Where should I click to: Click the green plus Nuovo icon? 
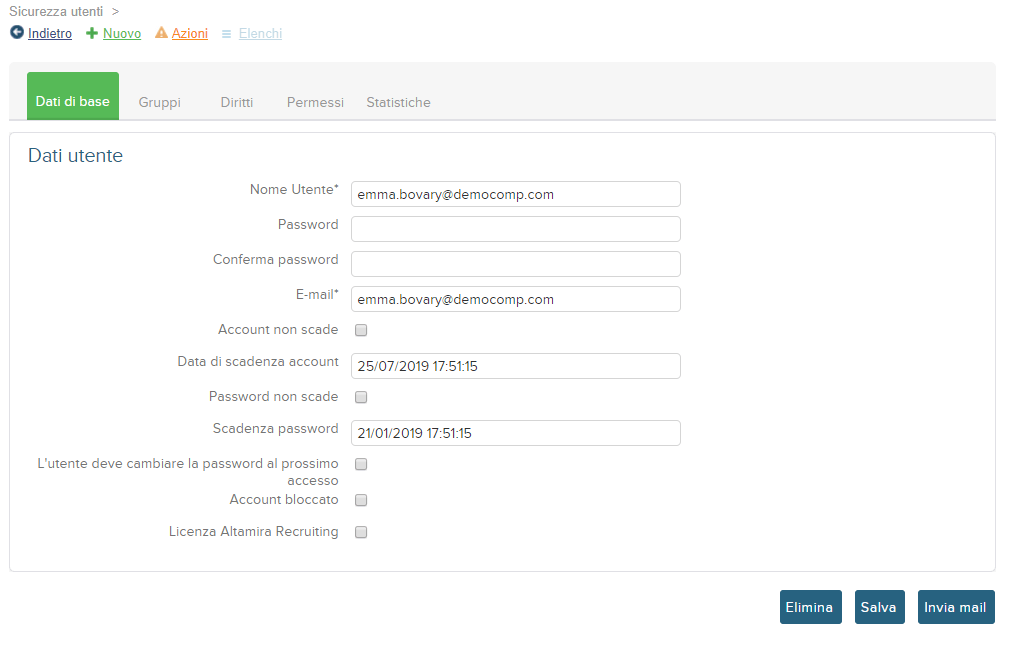pyautogui.click(x=92, y=33)
